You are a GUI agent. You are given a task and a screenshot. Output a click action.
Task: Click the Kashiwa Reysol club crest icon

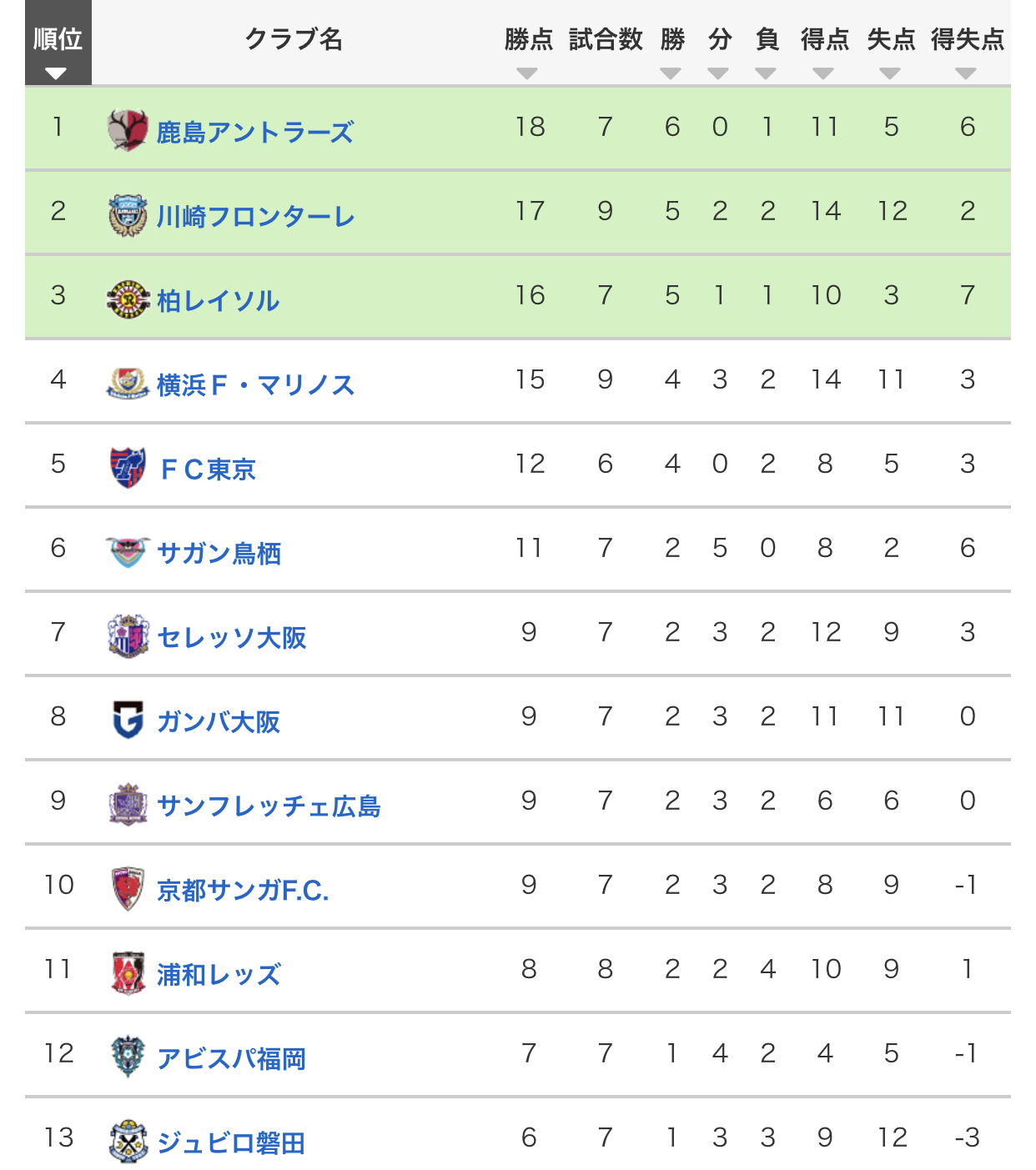[x=128, y=299]
